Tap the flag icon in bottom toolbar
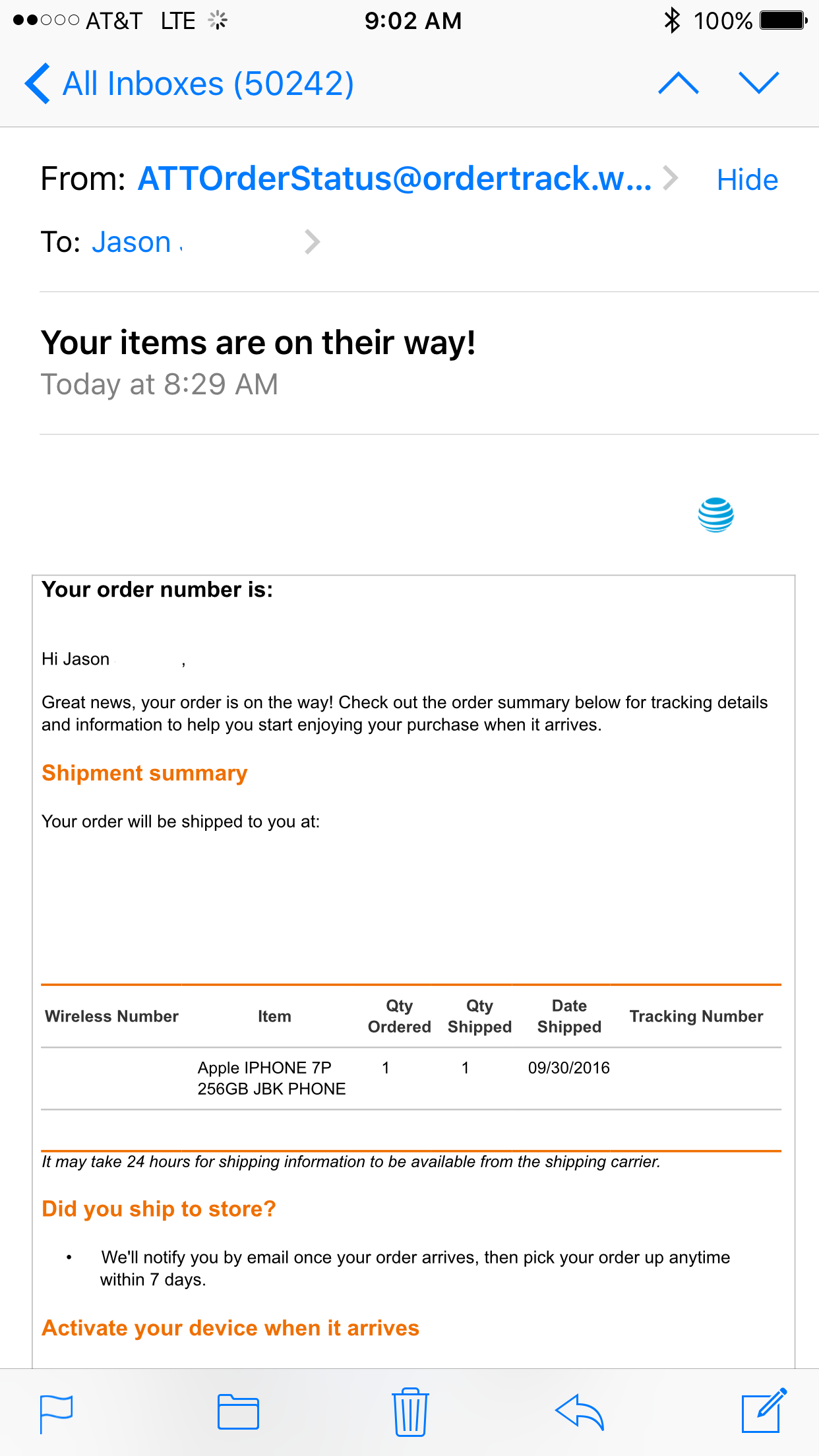The width and height of the screenshot is (819, 1456). point(56,1414)
